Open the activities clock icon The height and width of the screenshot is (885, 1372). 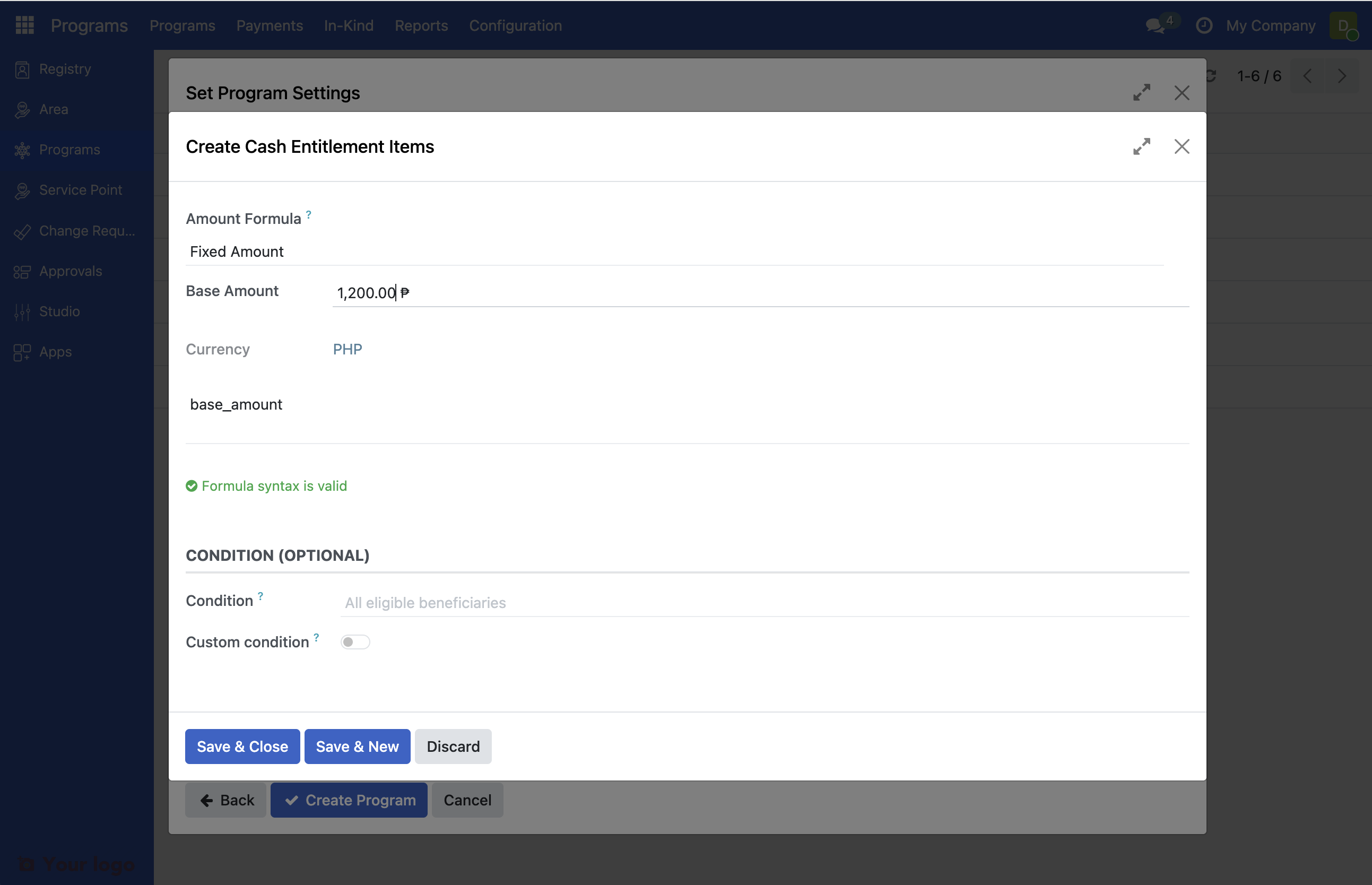(1205, 26)
